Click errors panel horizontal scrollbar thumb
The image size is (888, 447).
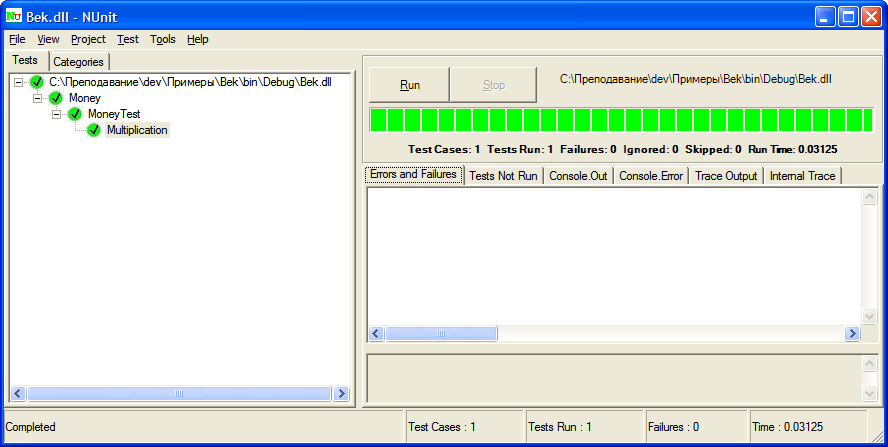[441, 334]
